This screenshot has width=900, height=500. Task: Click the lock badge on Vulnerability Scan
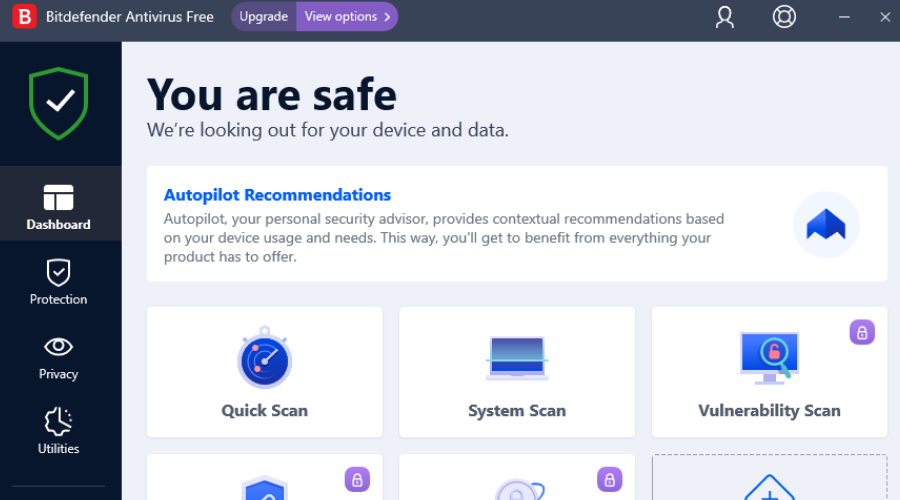tap(862, 332)
